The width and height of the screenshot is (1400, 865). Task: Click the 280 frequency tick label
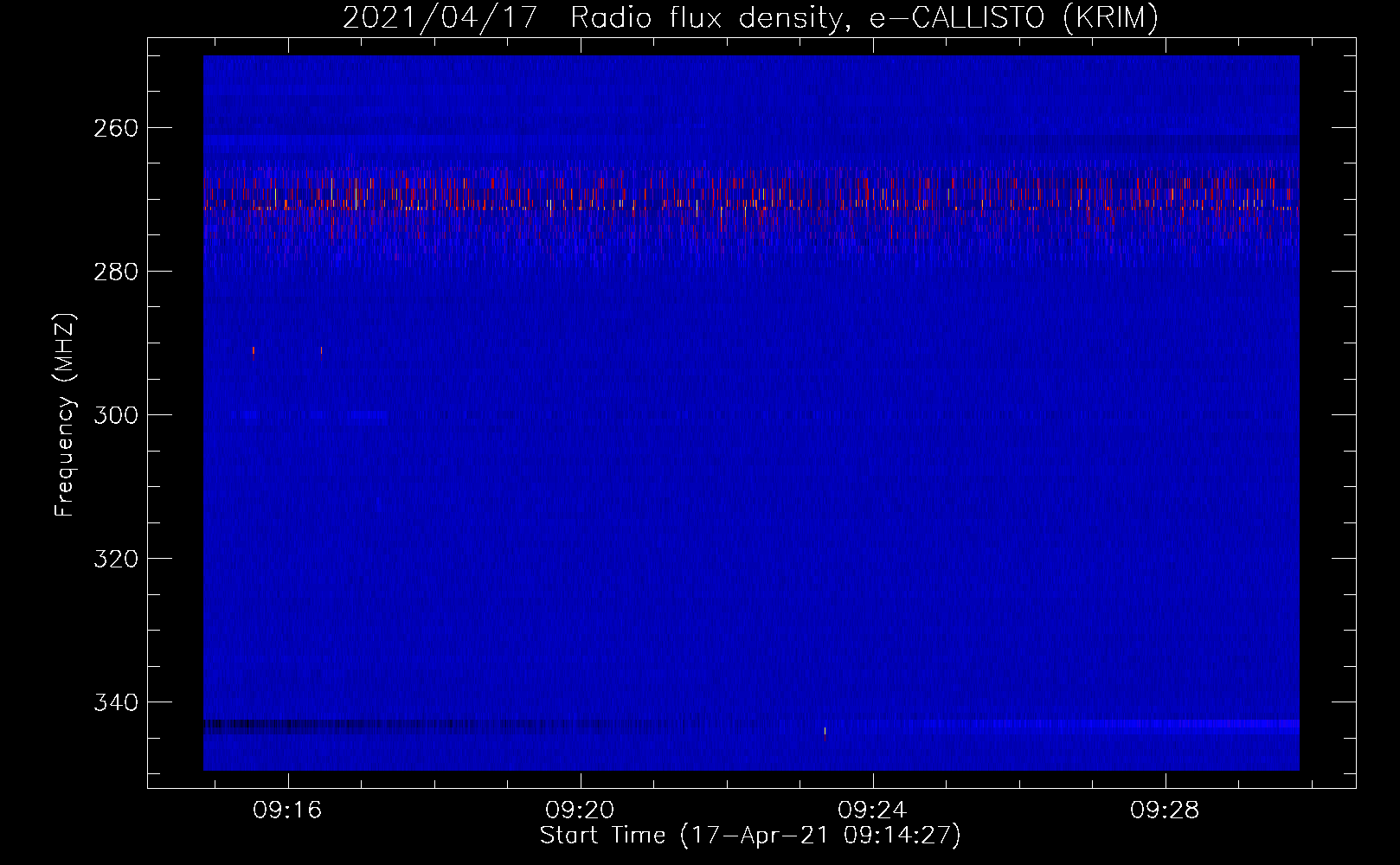click(115, 272)
